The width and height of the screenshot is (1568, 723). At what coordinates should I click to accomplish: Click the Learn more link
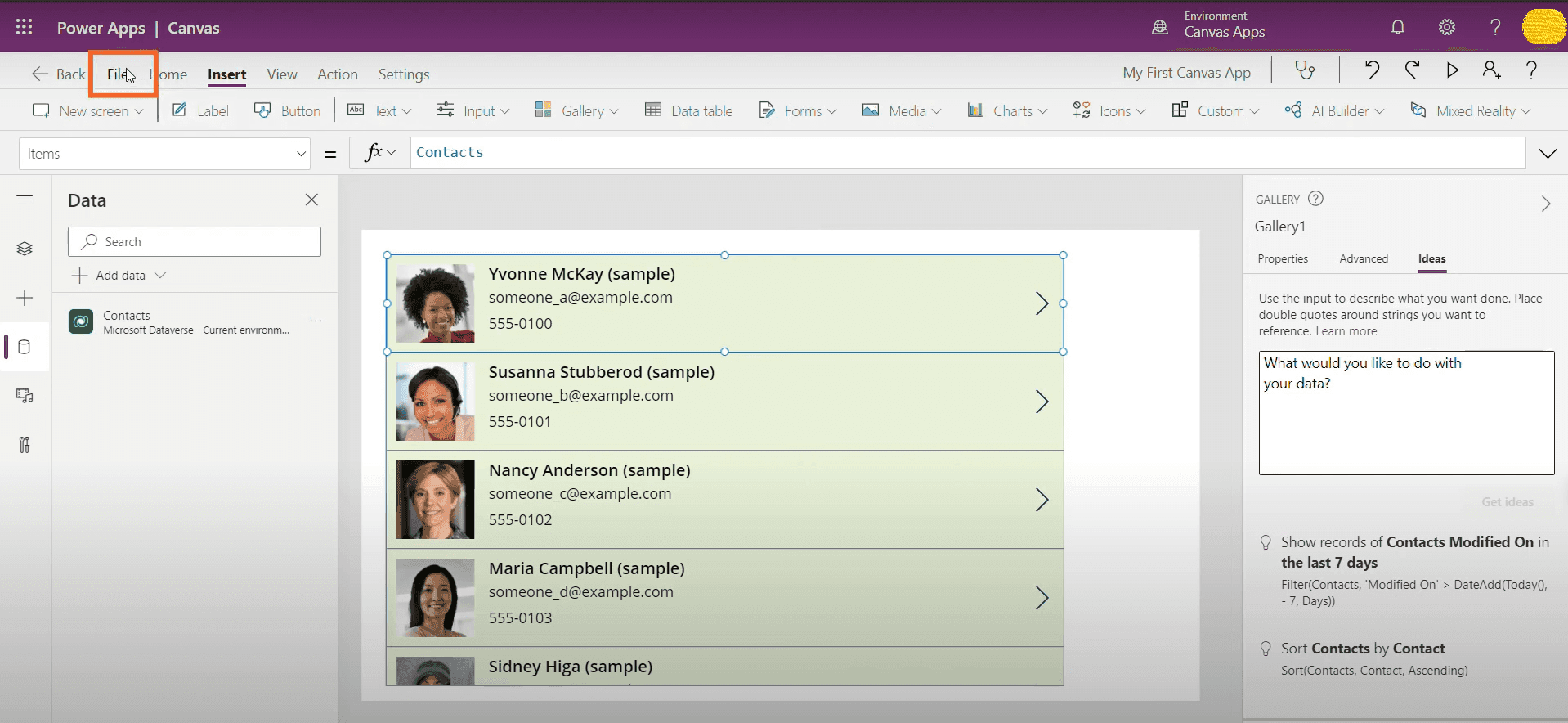click(1346, 331)
